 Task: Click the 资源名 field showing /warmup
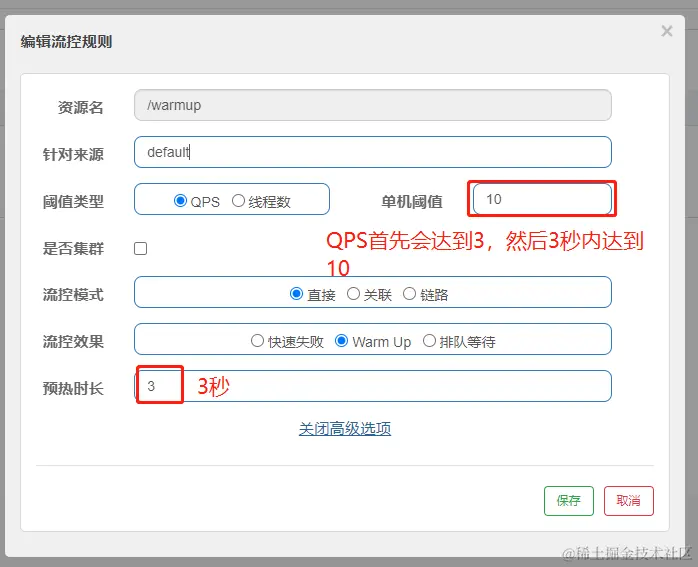[373, 105]
